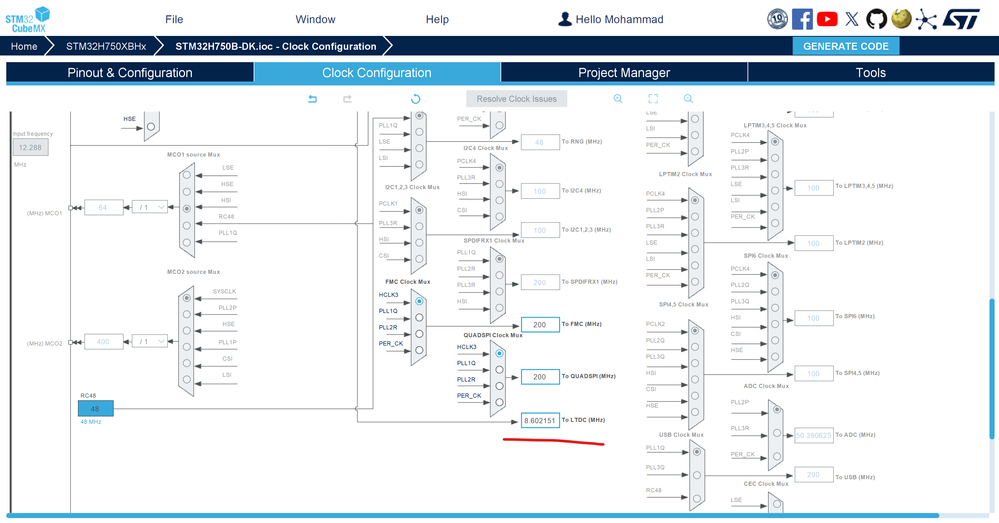Open the wiki globe icon

click(x=901, y=18)
